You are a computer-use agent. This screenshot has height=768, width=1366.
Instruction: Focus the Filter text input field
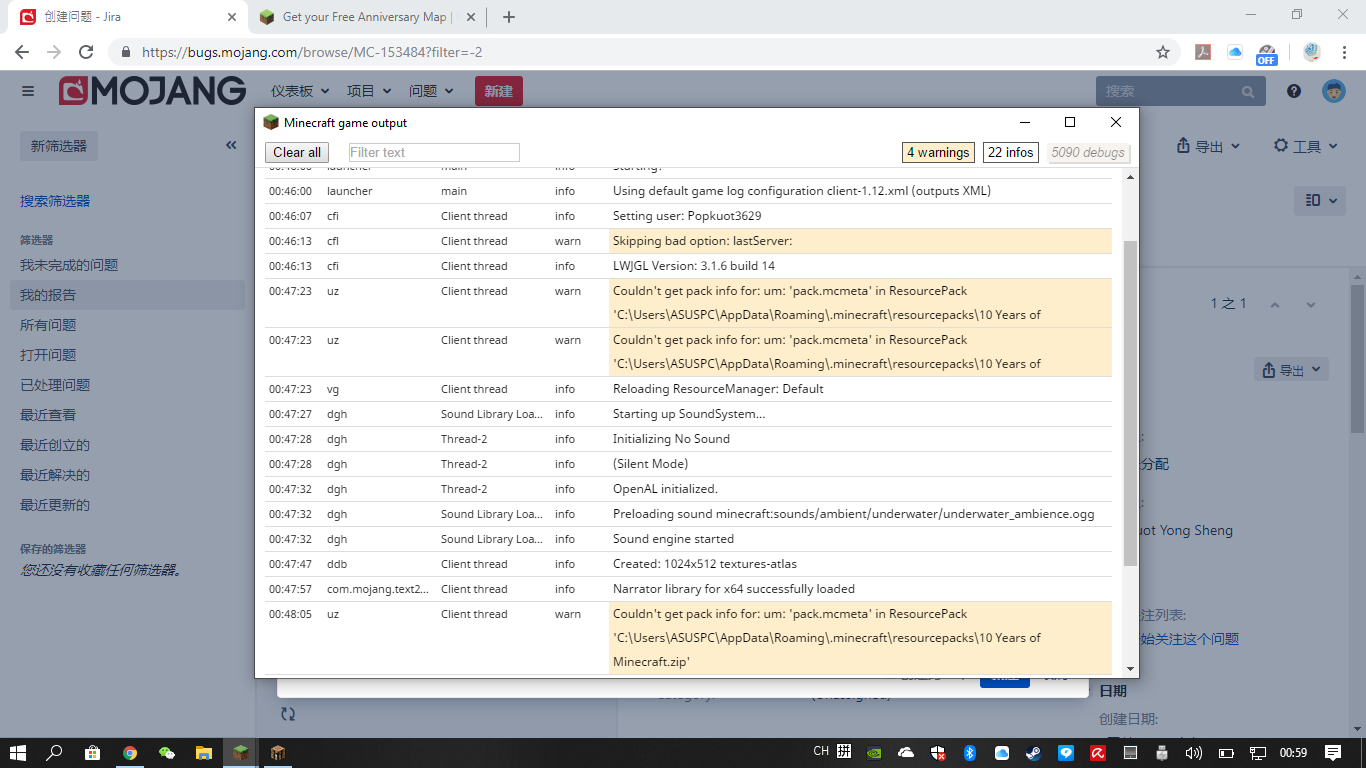coord(434,152)
